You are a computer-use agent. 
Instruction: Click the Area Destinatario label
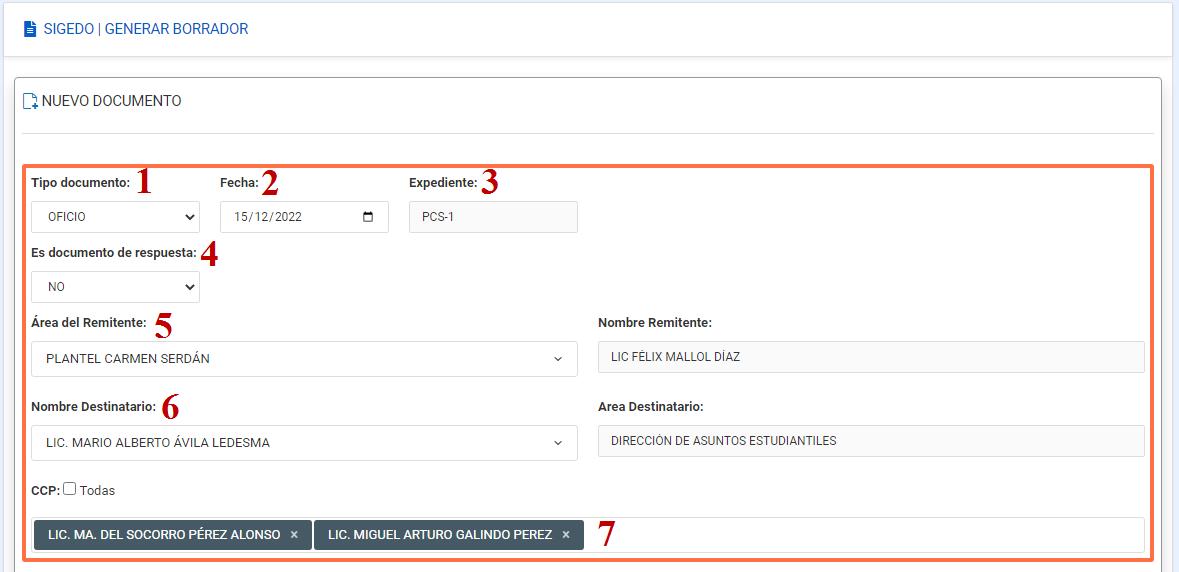650,407
